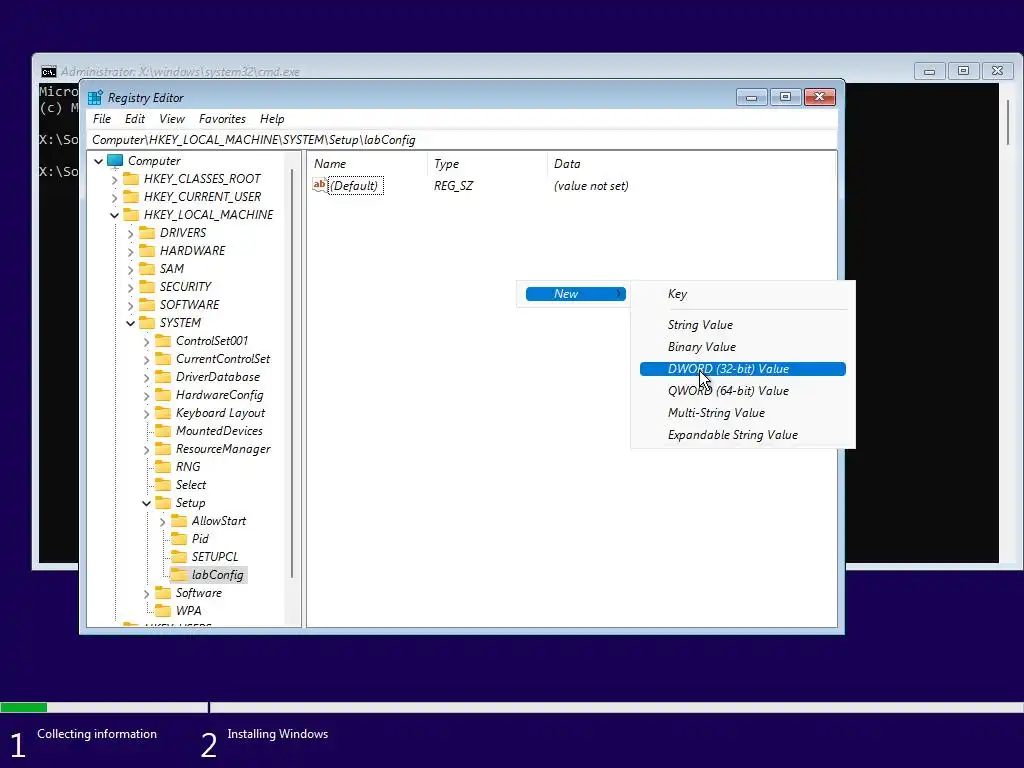Choose Expandable String Value option
This screenshot has width=1024, height=768.
[x=743, y=435]
